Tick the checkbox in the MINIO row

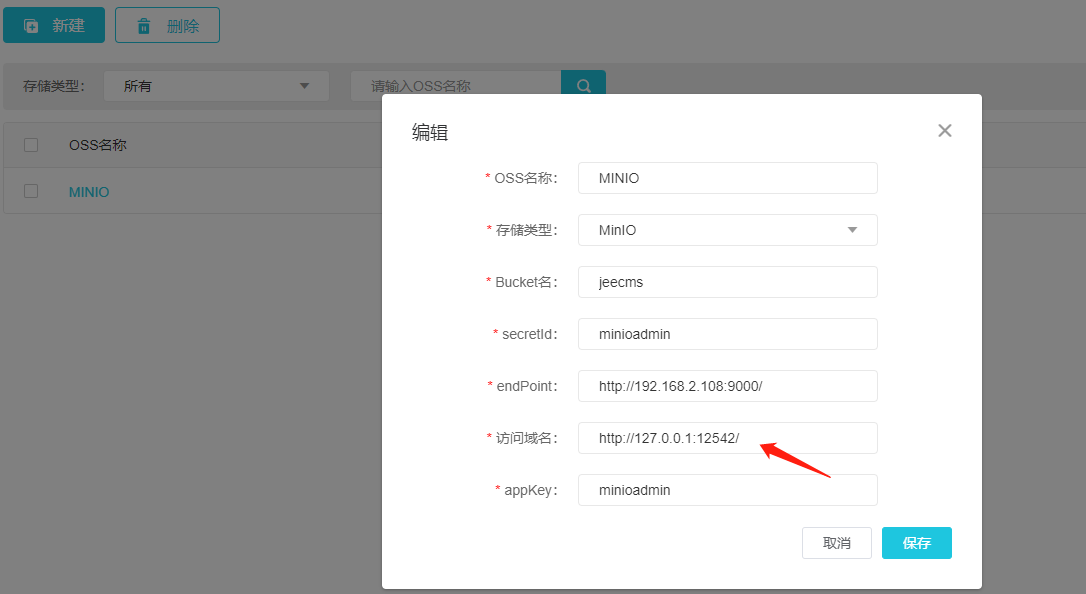[31, 191]
